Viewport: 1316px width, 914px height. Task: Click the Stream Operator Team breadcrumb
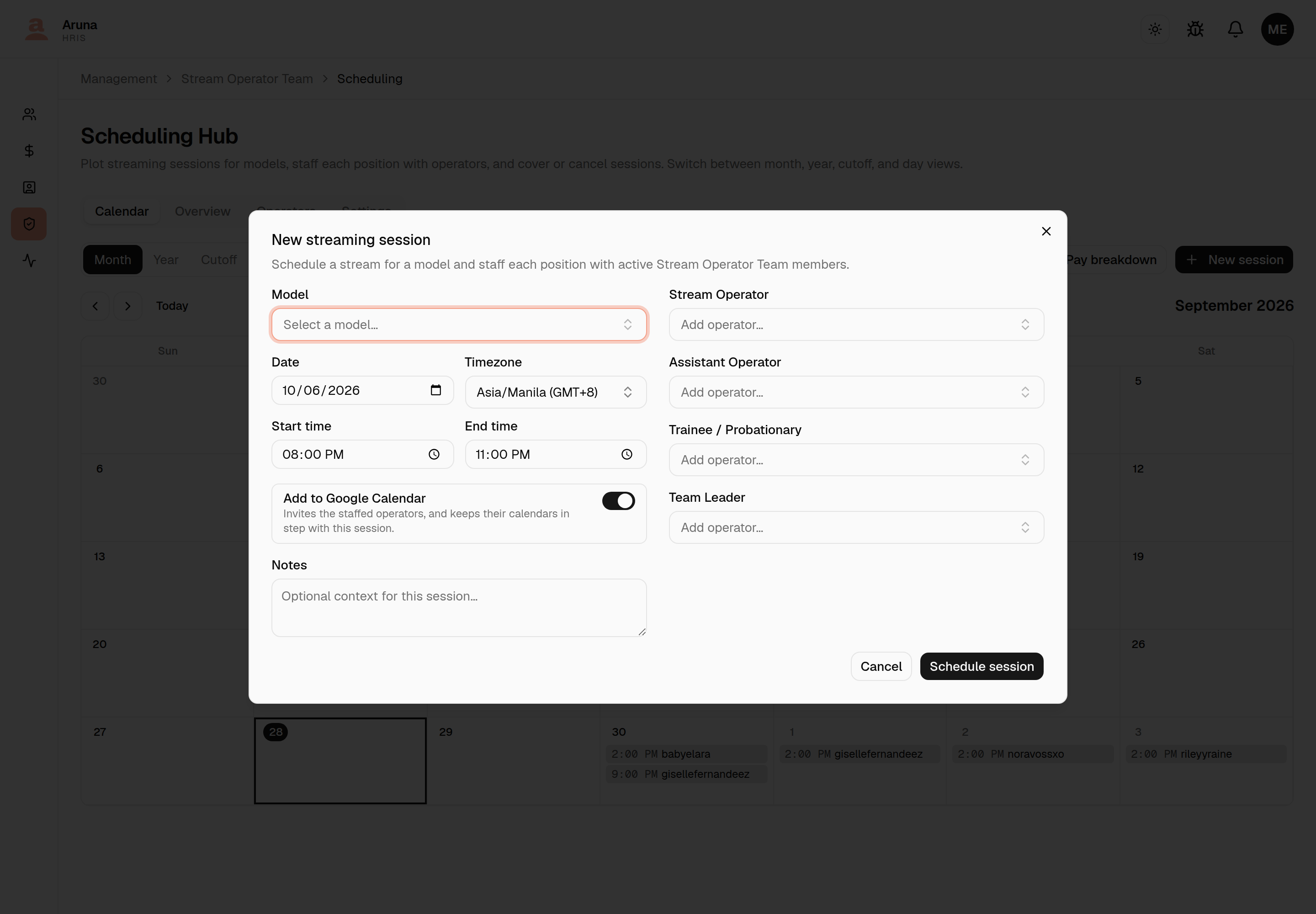pyautogui.click(x=247, y=79)
